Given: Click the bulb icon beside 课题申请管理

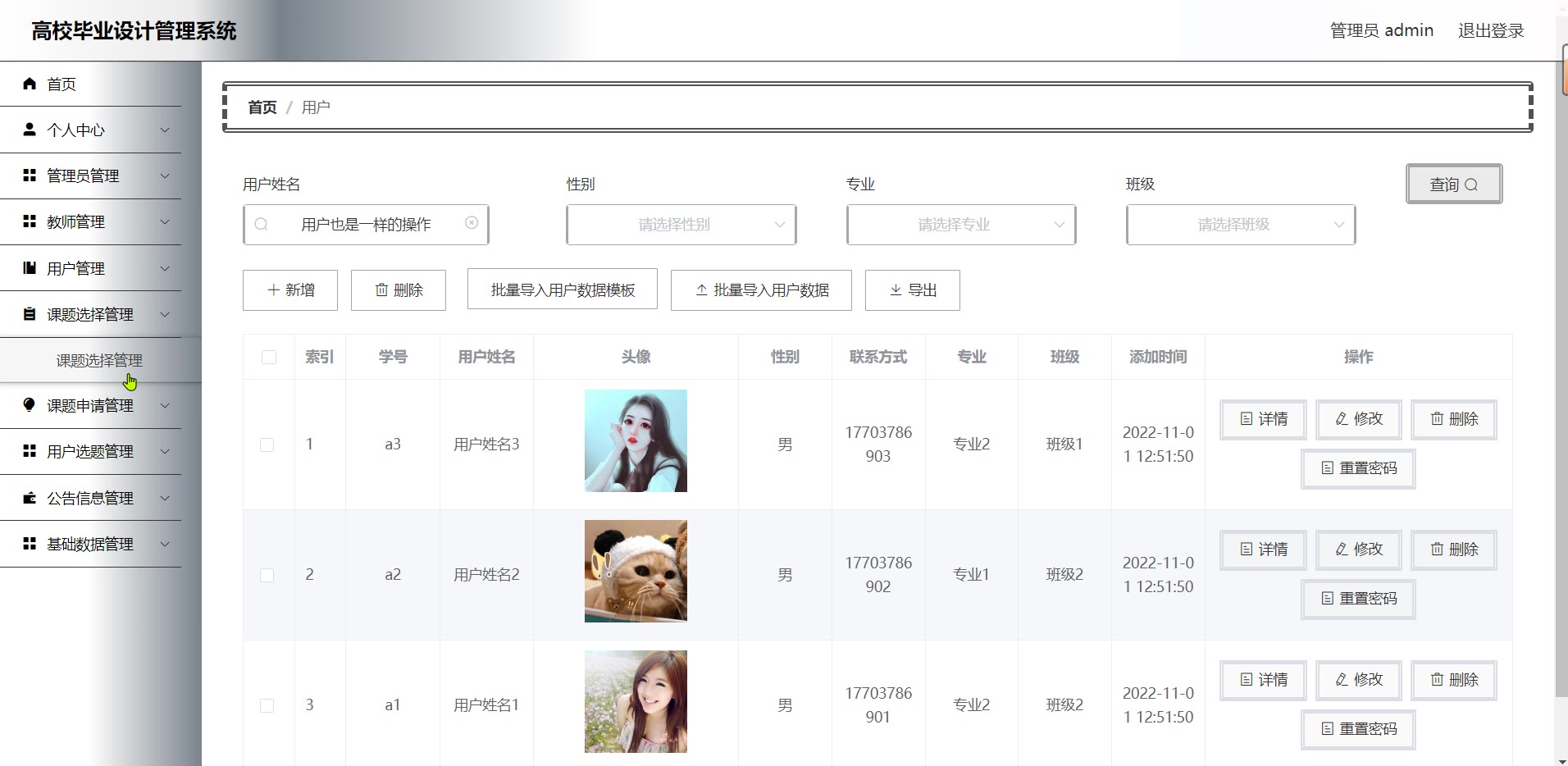Looking at the screenshot, I should click(30, 405).
